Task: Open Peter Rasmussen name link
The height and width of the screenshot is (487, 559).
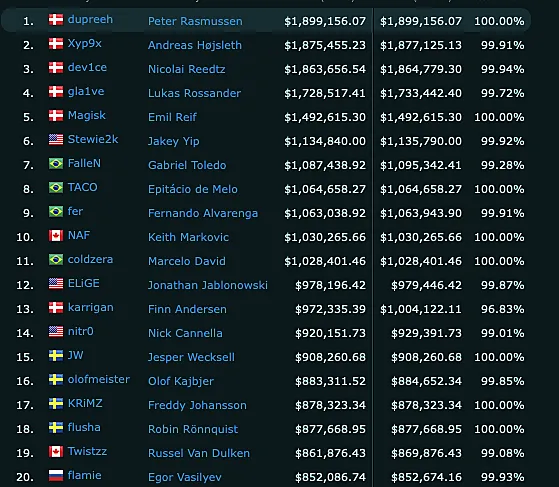Action: click(195, 21)
